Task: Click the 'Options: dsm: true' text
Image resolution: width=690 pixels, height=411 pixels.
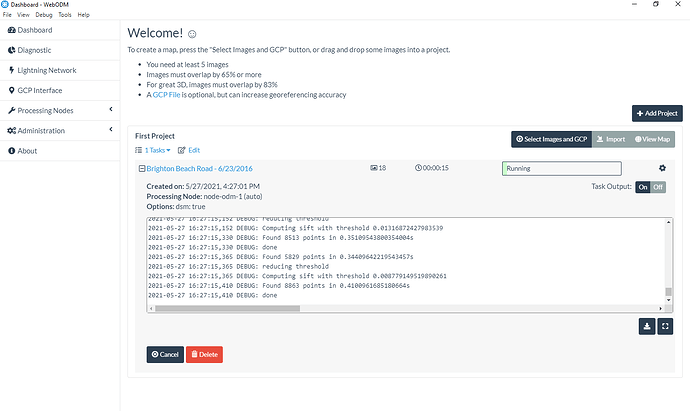Action: click(176, 206)
